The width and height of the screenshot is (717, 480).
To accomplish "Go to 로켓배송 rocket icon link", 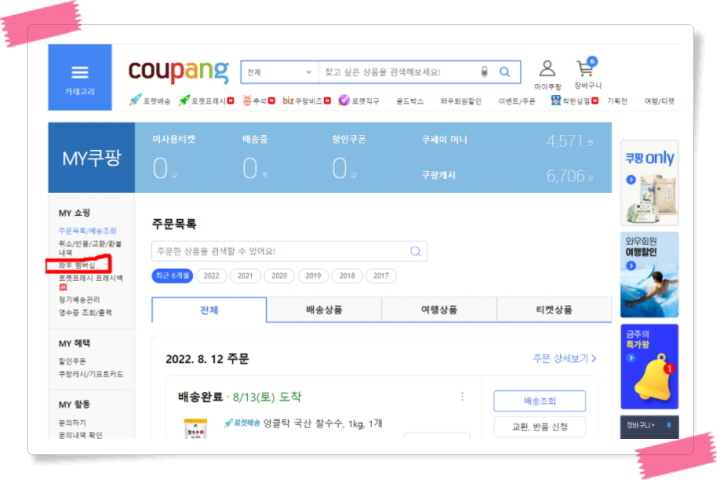I will pyautogui.click(x=150, y=101).
